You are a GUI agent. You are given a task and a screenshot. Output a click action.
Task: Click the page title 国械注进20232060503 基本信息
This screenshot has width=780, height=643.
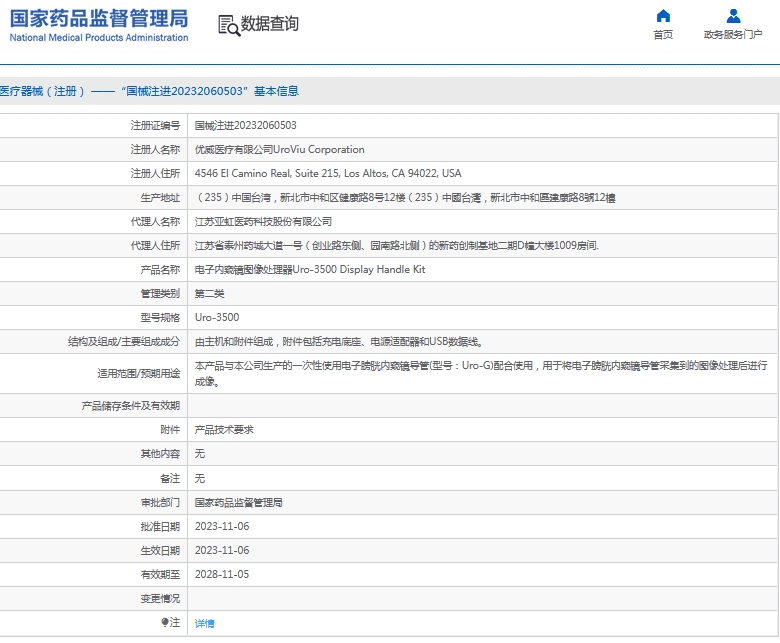[x=209, y=91]
